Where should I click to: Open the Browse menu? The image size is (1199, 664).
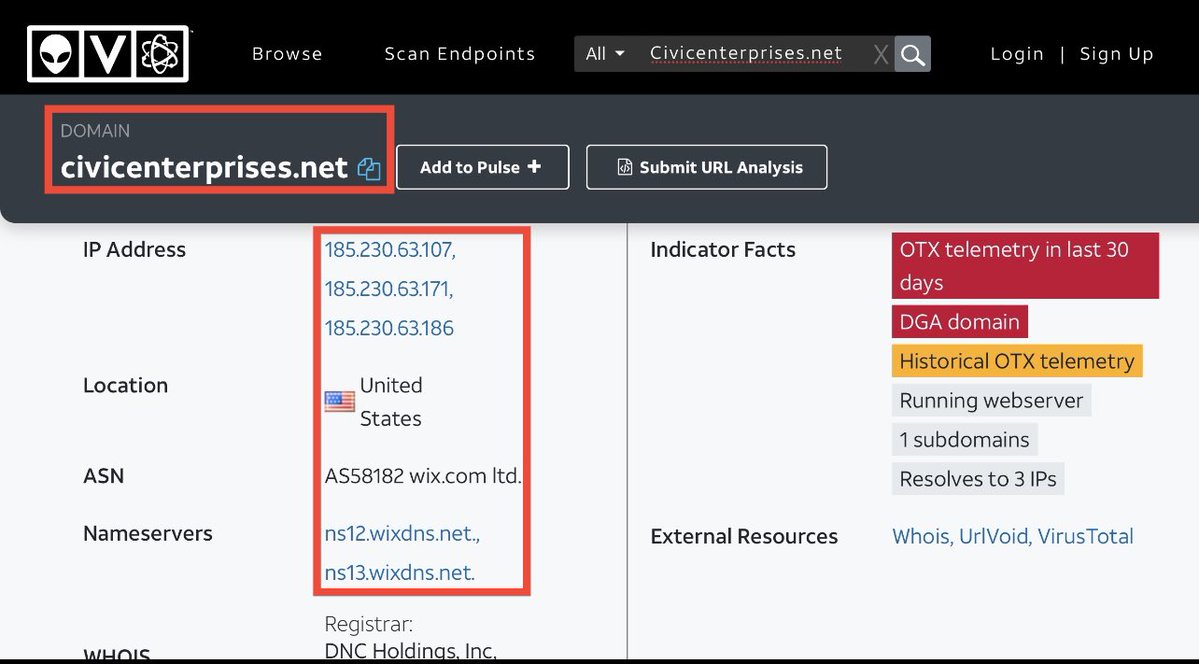(287, 54)
